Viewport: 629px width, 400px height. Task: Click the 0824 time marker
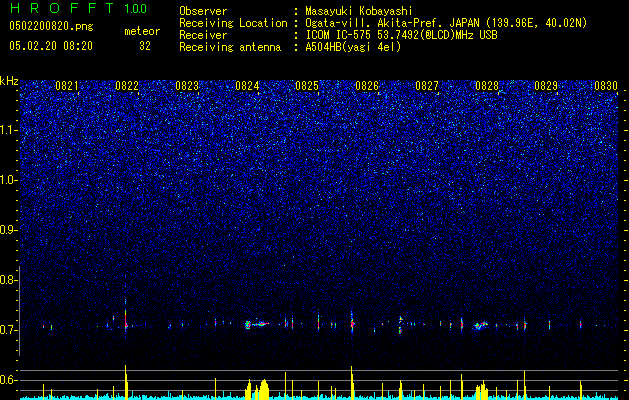247,86
